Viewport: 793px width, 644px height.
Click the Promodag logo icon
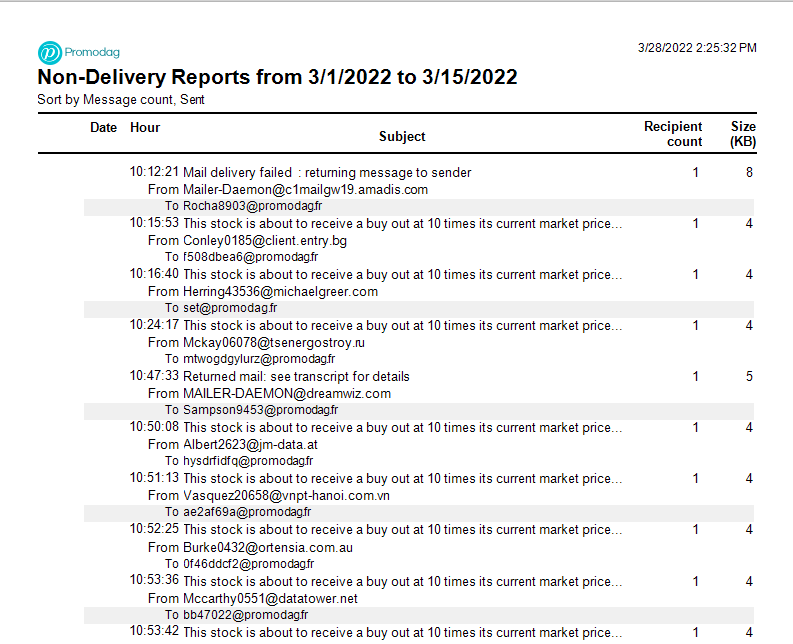click(x=50, y=53)
